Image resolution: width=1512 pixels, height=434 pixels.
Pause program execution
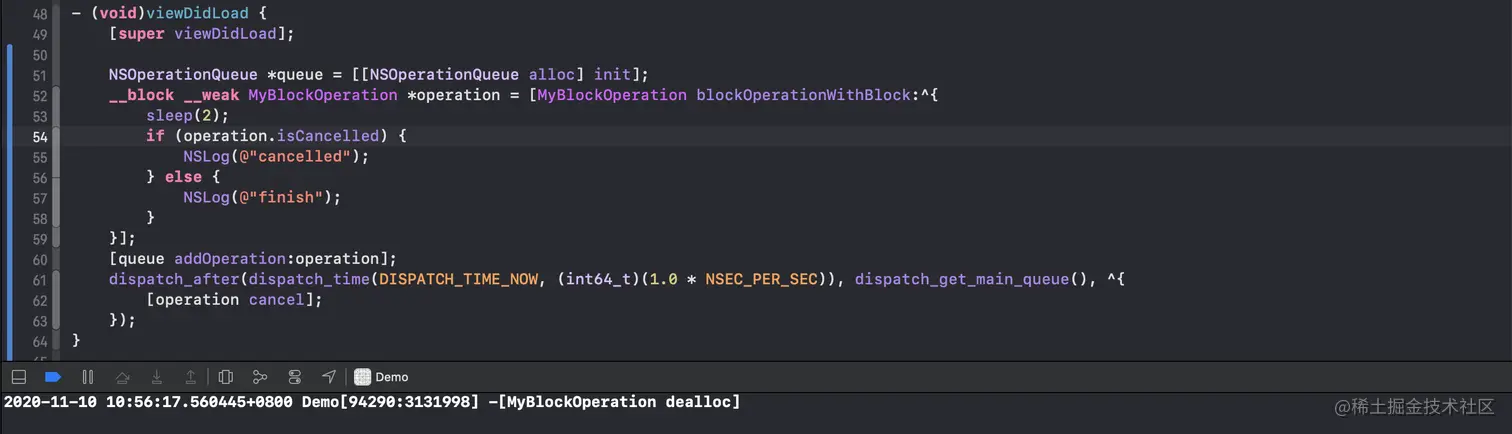(88, 377)
